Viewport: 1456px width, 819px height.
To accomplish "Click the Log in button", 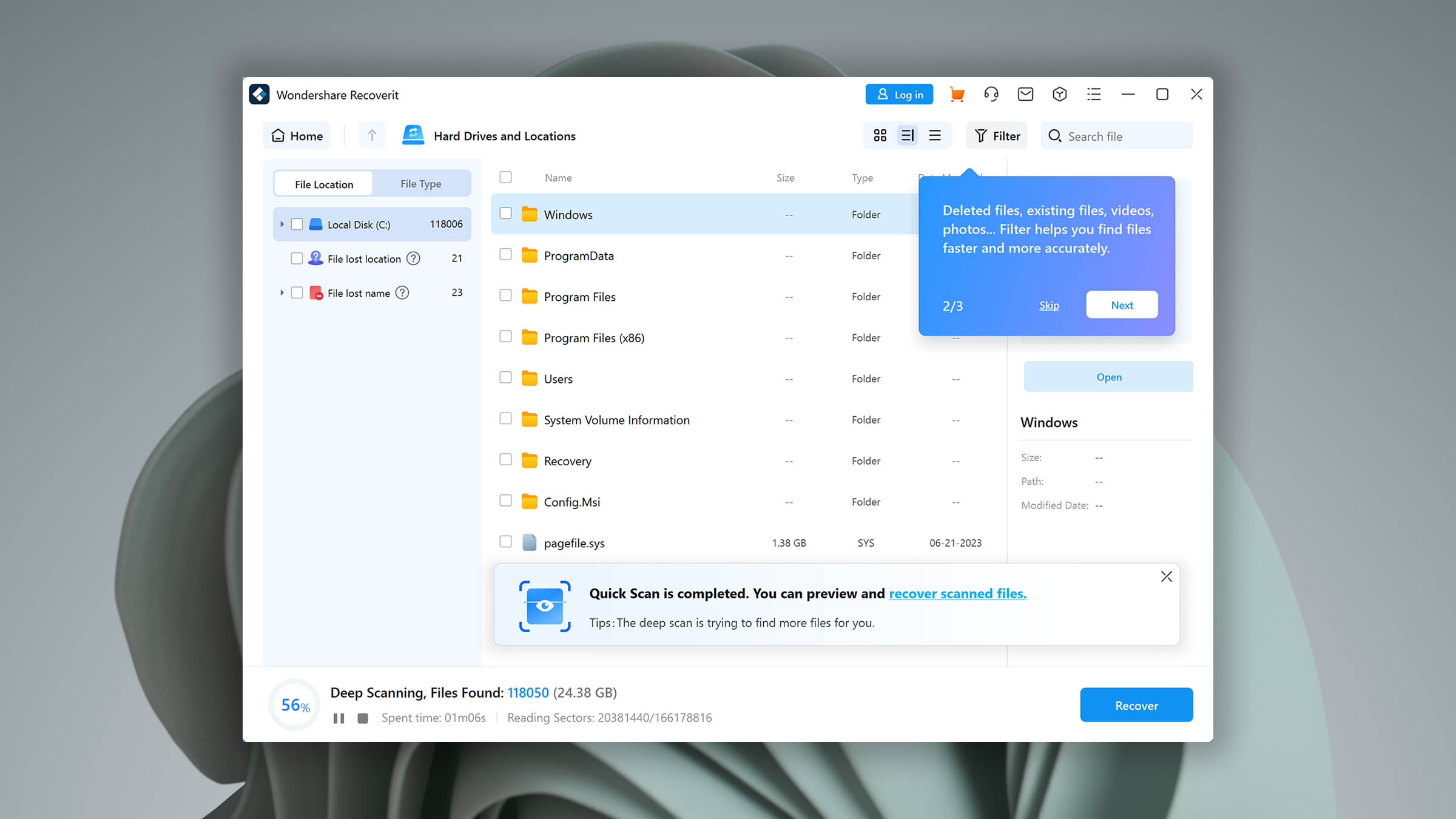I will 899,95.
